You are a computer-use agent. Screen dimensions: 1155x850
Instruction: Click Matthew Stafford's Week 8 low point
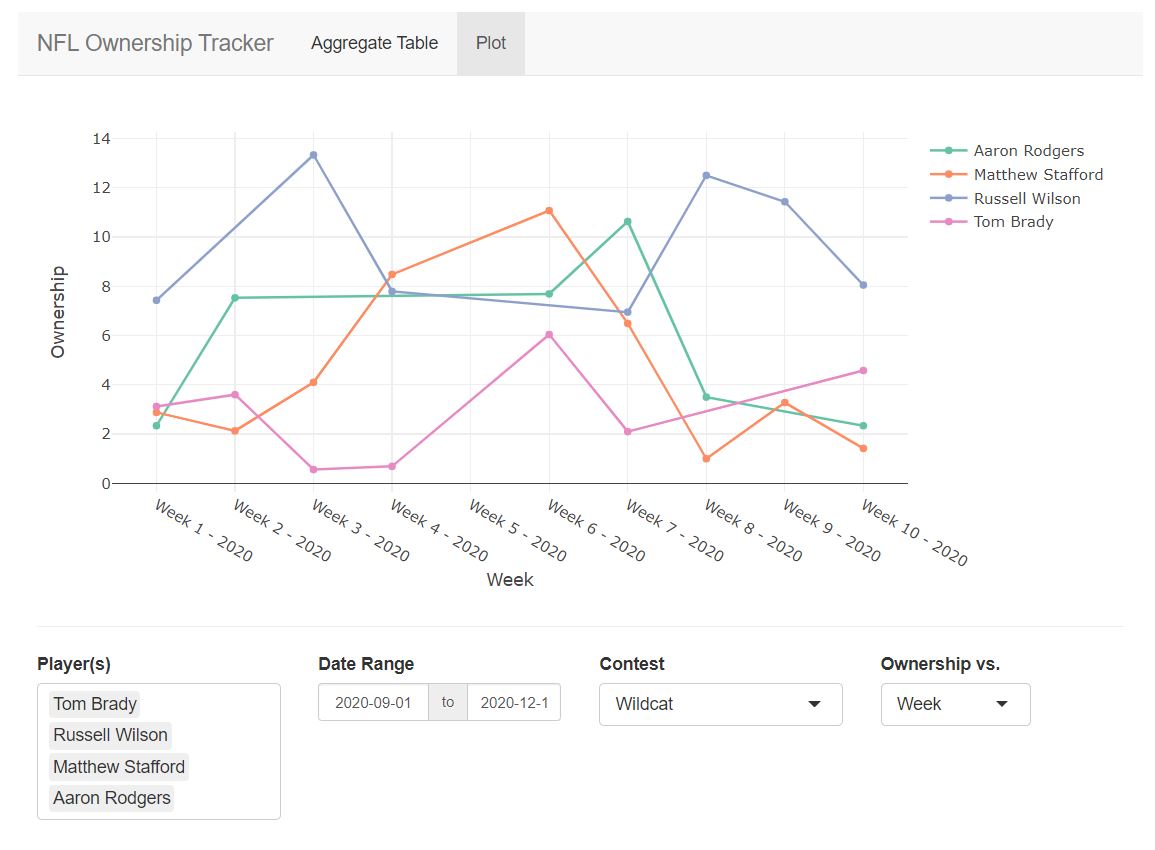point(706,459)
